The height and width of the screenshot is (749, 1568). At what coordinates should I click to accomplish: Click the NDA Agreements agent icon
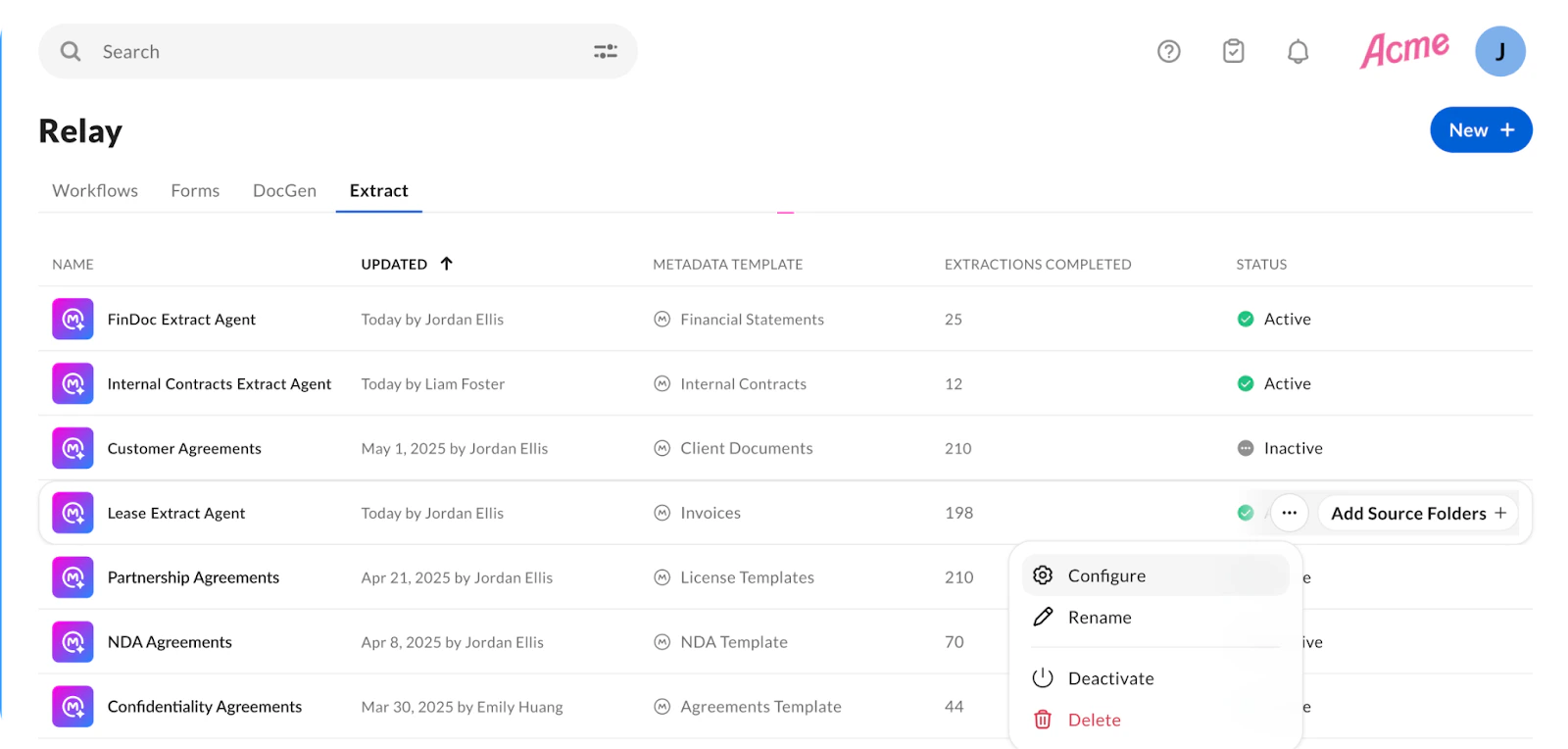73,642
